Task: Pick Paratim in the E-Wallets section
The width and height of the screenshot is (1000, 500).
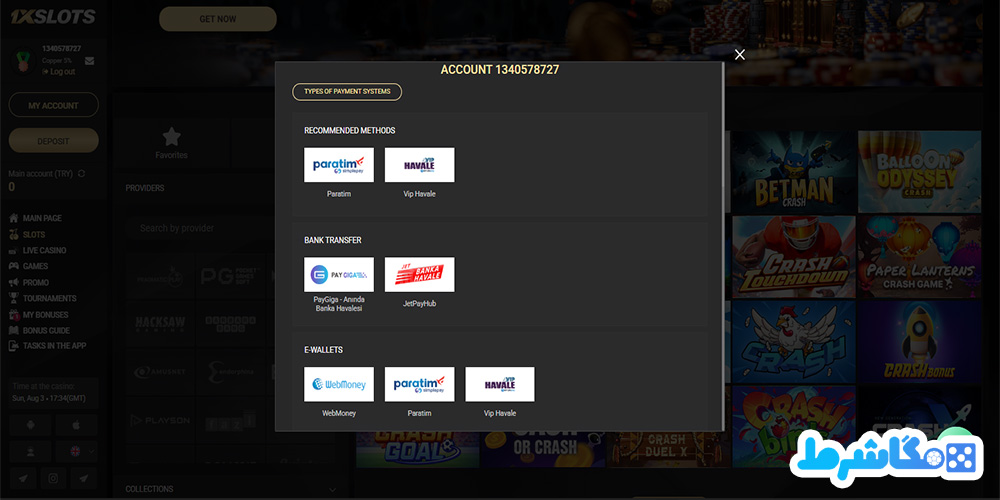Action: click(420, 385)
